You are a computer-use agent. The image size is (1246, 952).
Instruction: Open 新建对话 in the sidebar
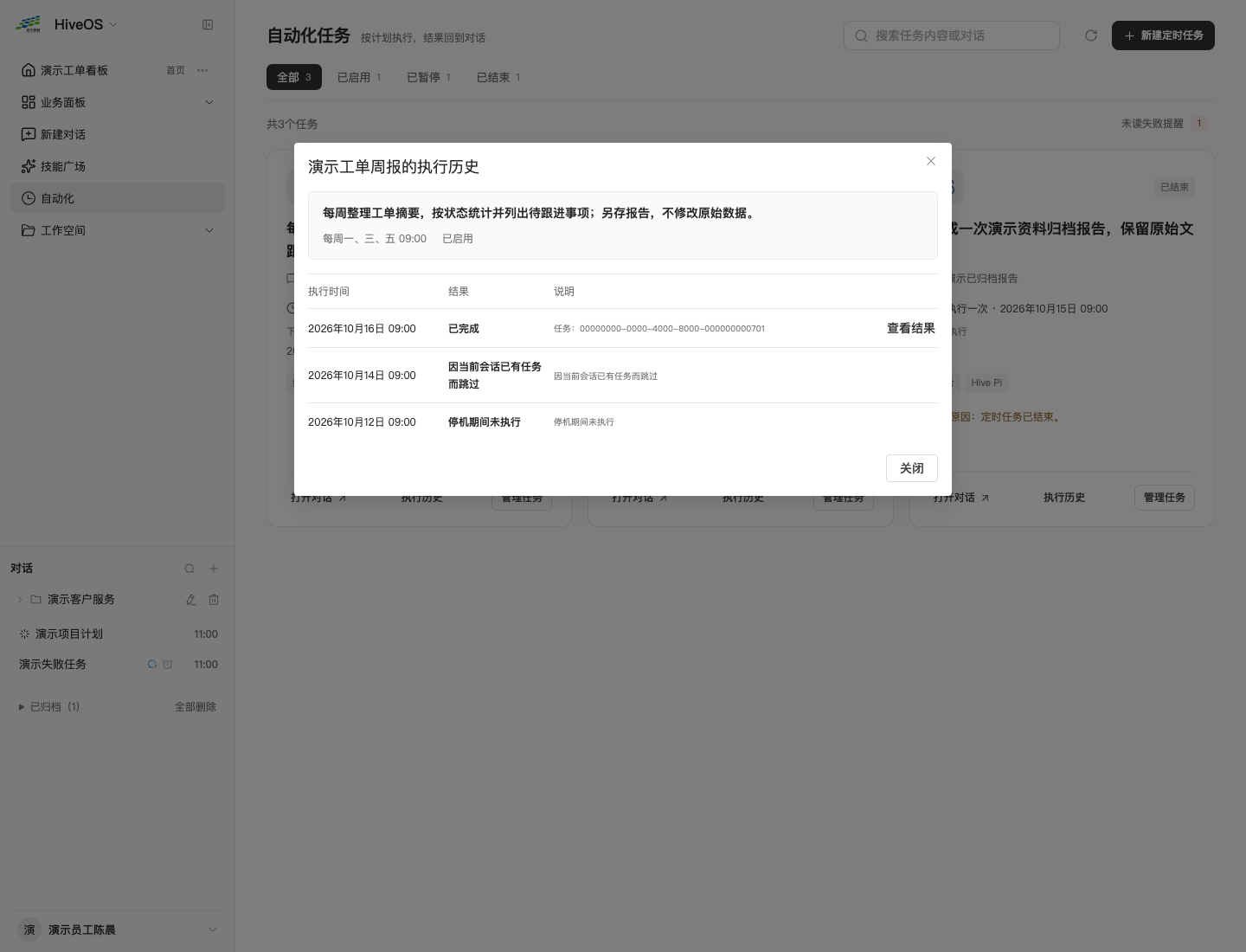pyautogui.click(x=118, y=134)
